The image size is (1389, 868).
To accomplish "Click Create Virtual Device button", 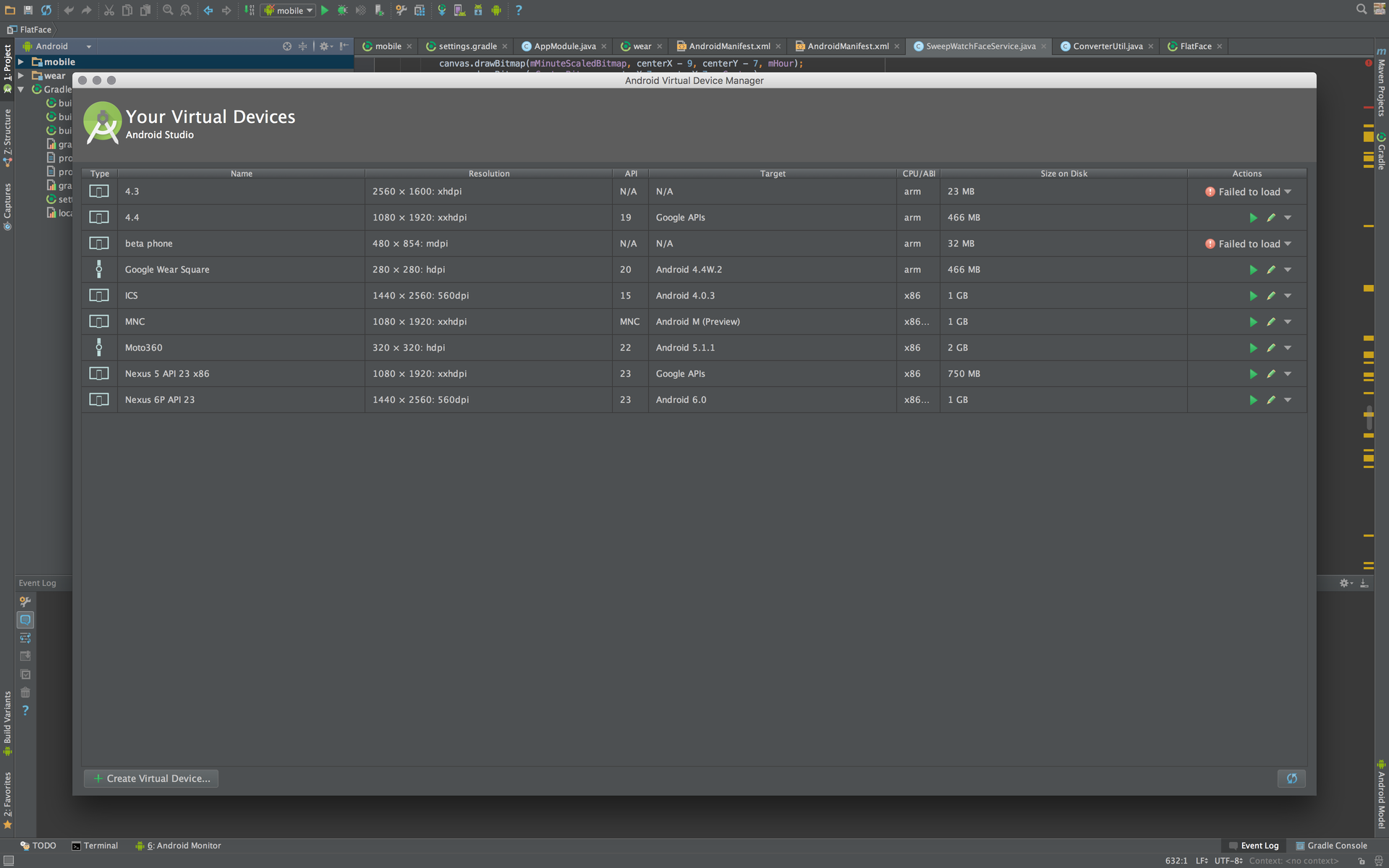I will (151, 778).
